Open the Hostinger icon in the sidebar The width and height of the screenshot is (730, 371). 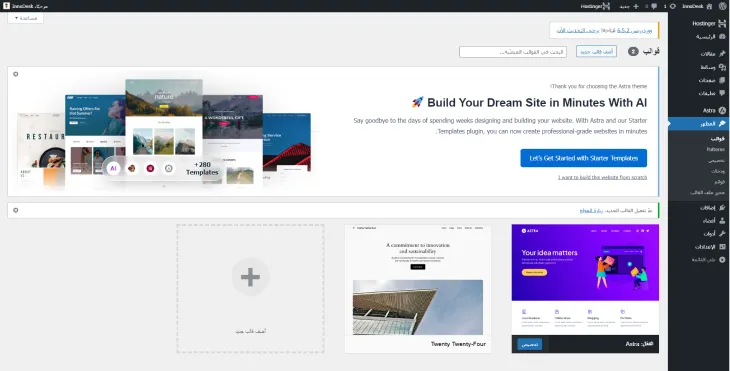coord(722,23)
